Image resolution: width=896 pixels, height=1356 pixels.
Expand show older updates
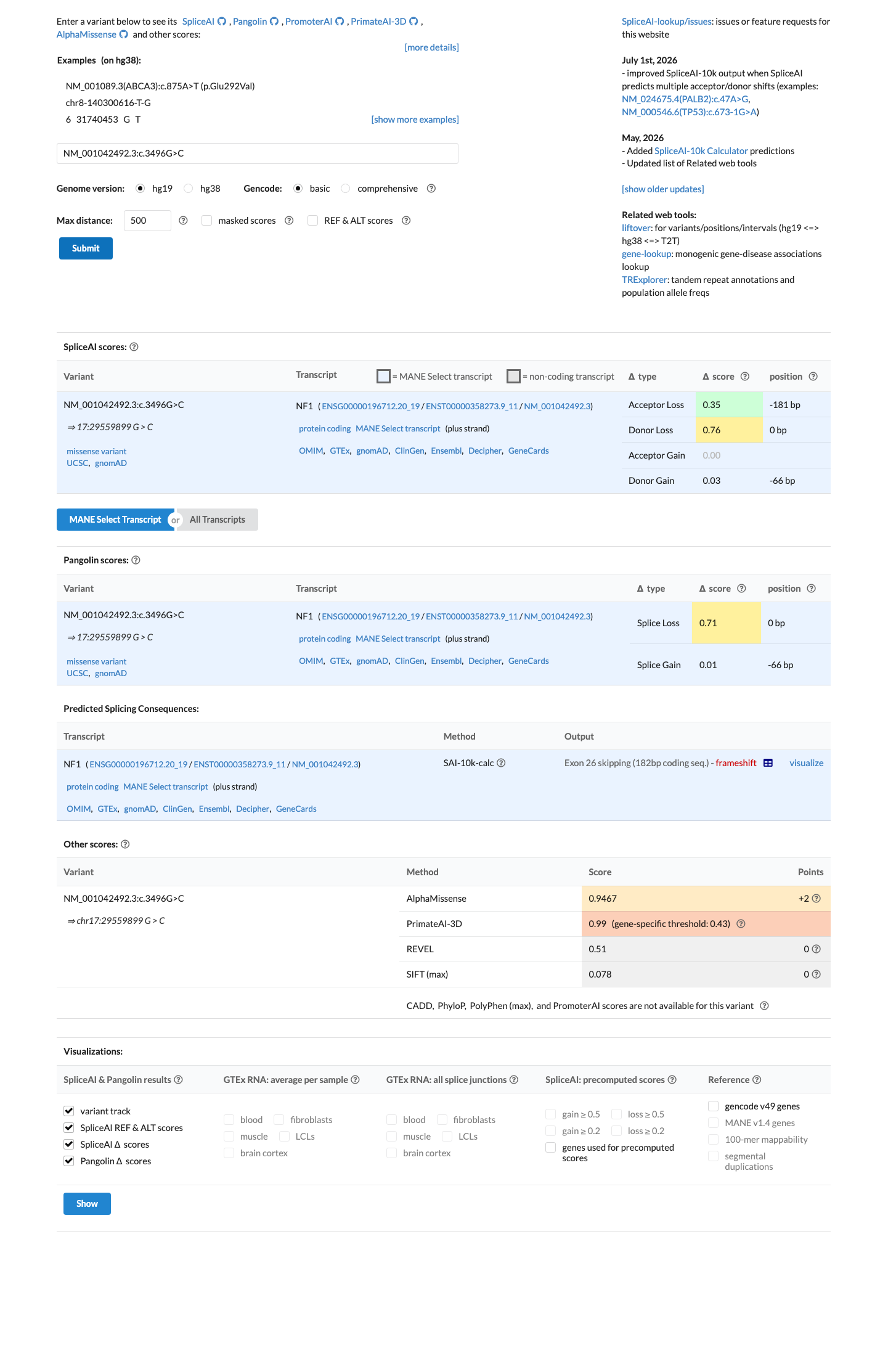point(662,189)
